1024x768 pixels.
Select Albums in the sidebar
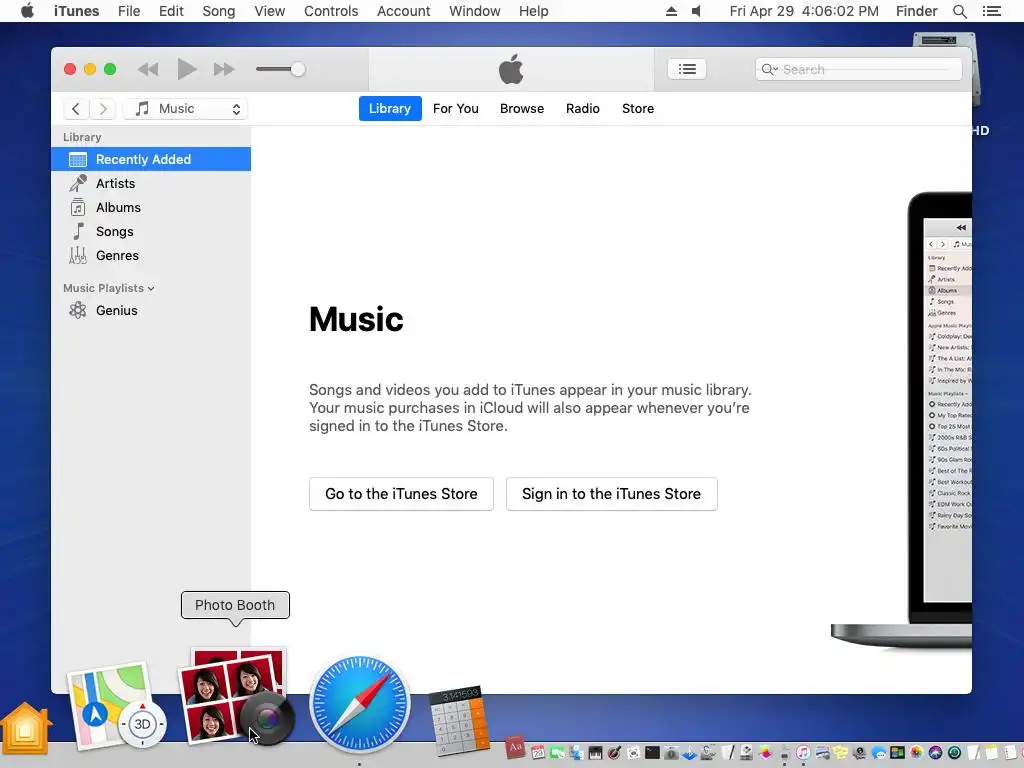click(151, 208)
